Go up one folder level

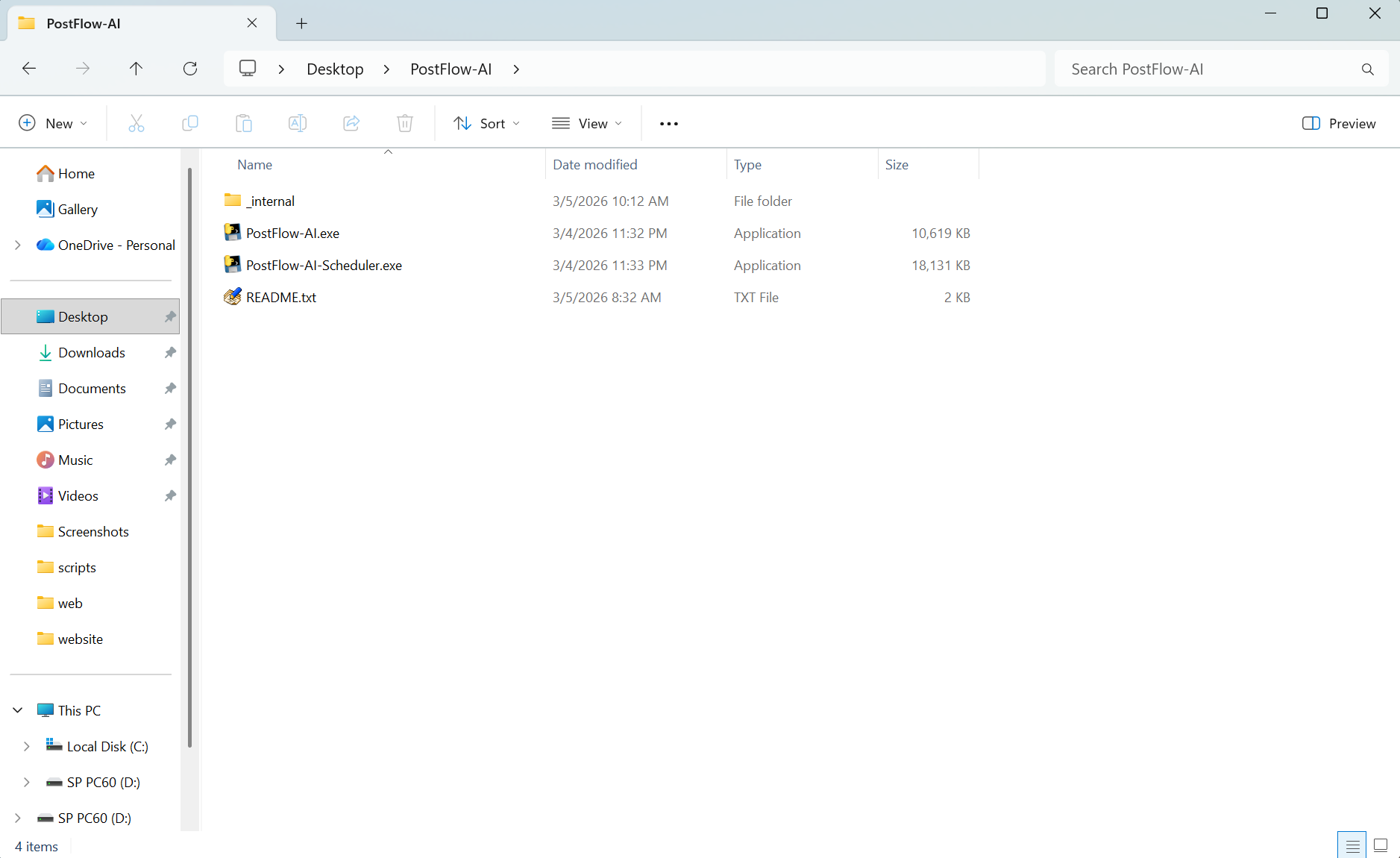tap(136, 69)
